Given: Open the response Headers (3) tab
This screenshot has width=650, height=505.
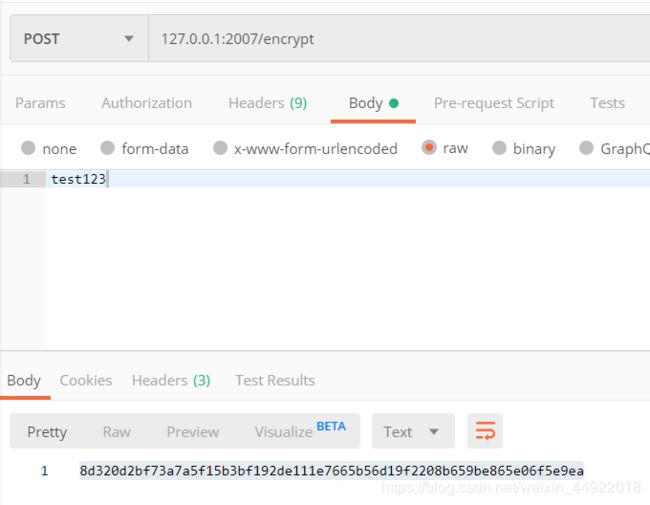Looking at the screenshot, I should [171, 380].
